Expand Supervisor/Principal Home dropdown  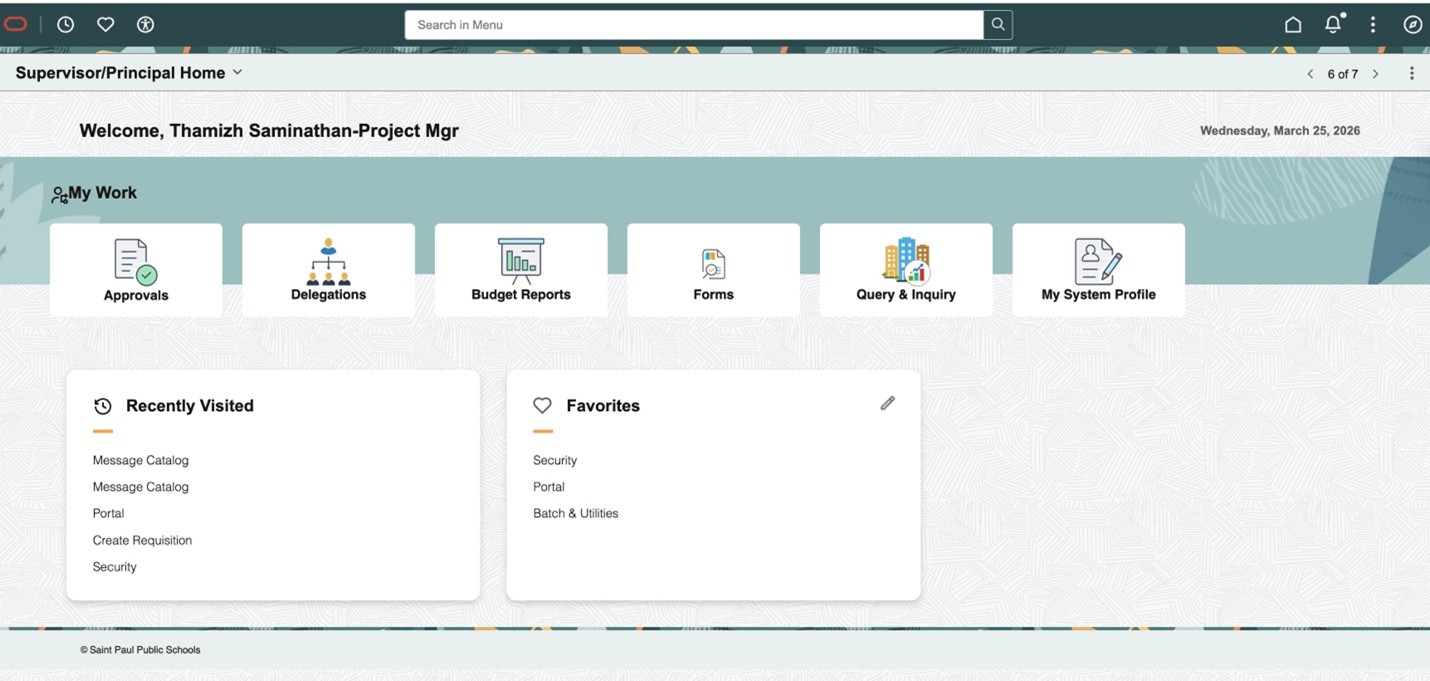[x=237, y=72]
